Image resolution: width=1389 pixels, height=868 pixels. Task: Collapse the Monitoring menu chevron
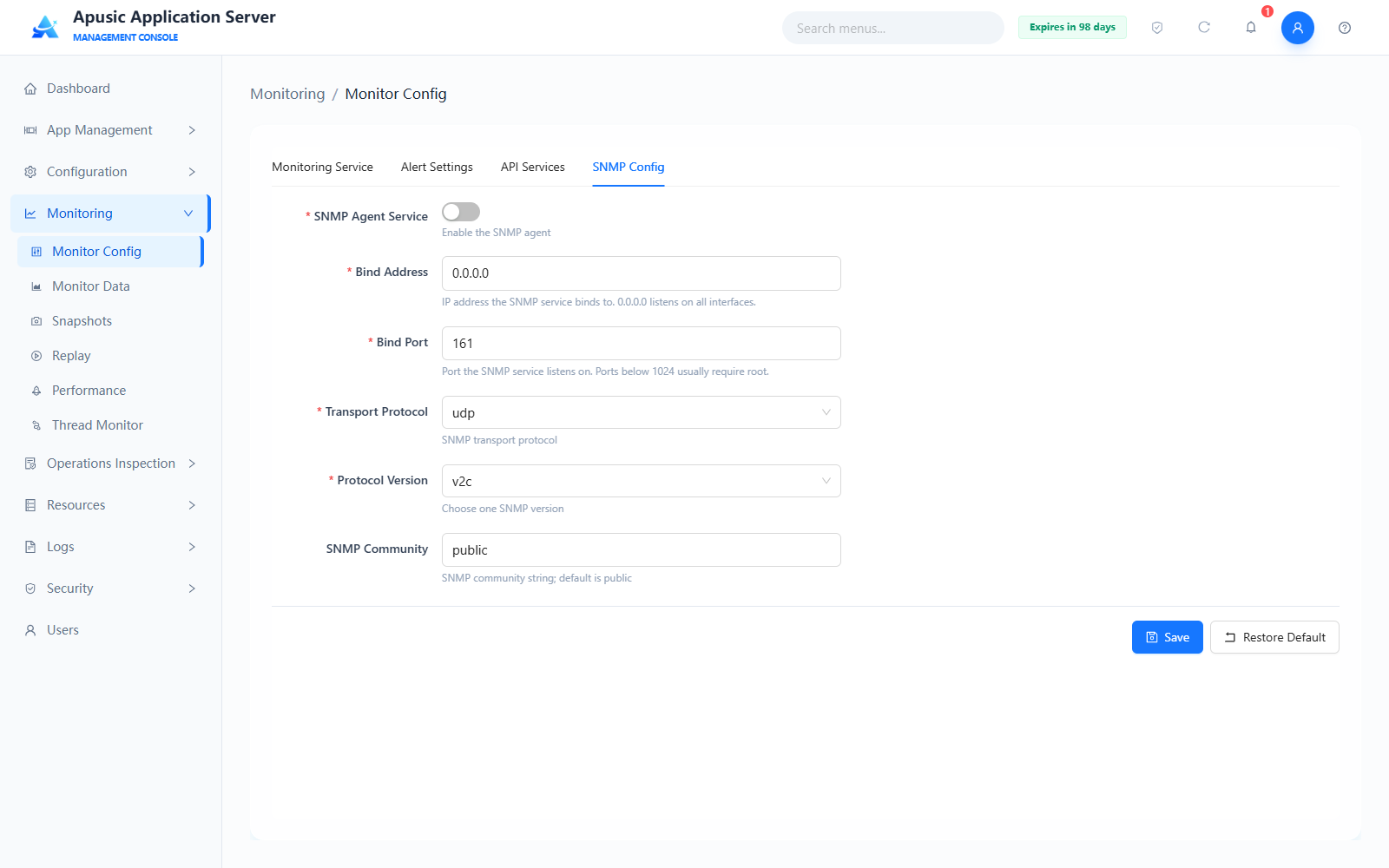[188, 214]
